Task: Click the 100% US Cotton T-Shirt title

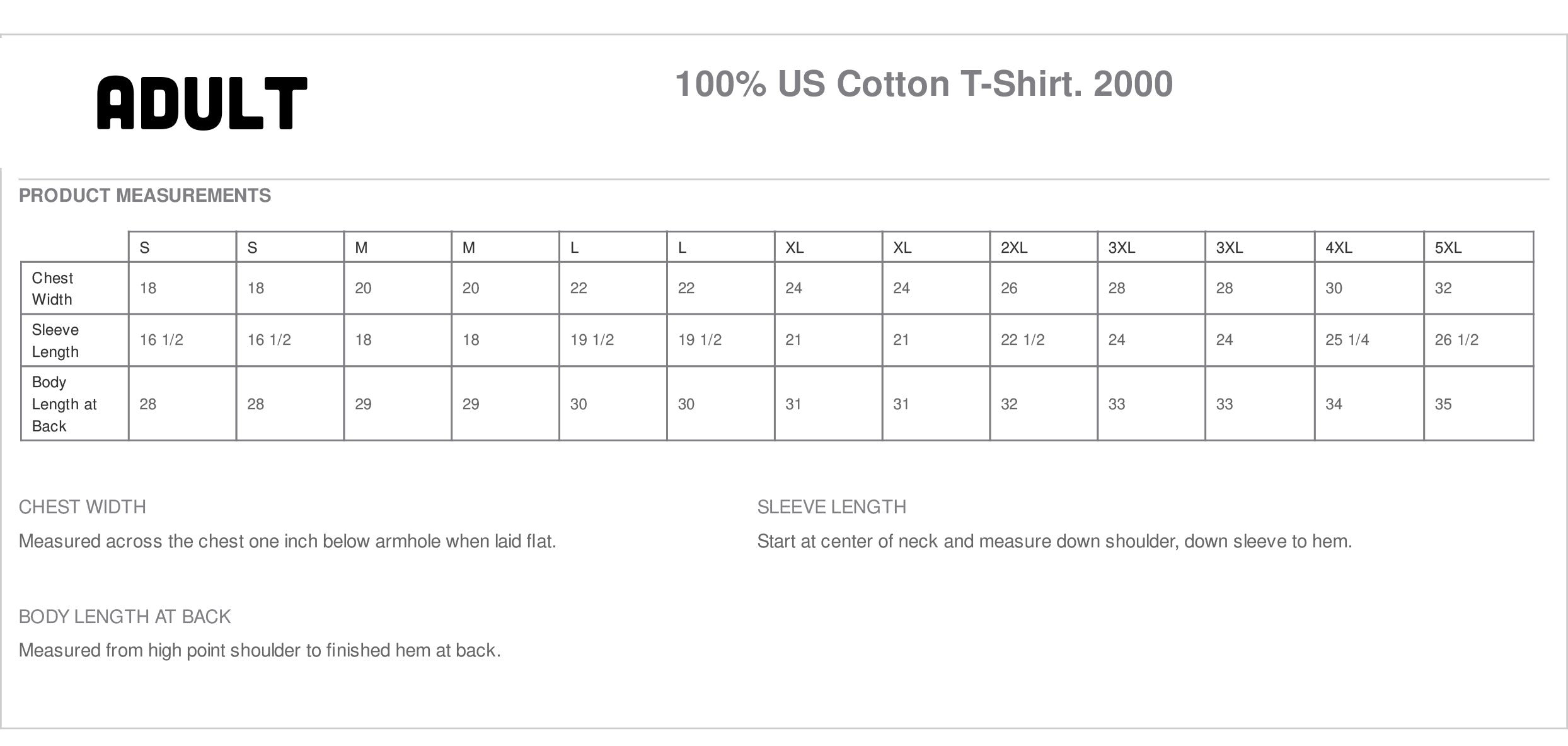Action: [x=924, y=84]
